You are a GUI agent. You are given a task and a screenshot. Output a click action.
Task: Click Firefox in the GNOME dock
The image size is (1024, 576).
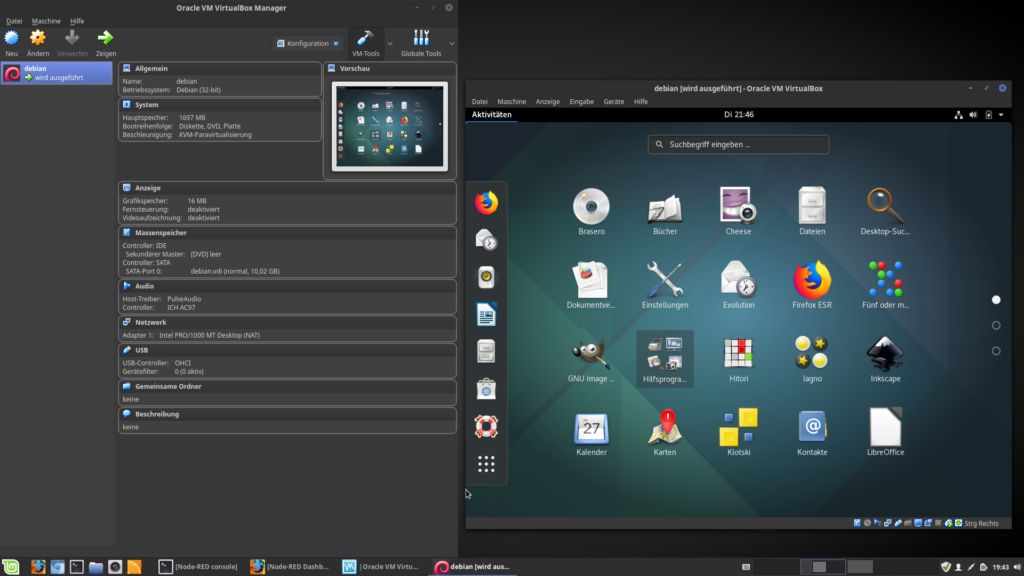coord(486,203)
